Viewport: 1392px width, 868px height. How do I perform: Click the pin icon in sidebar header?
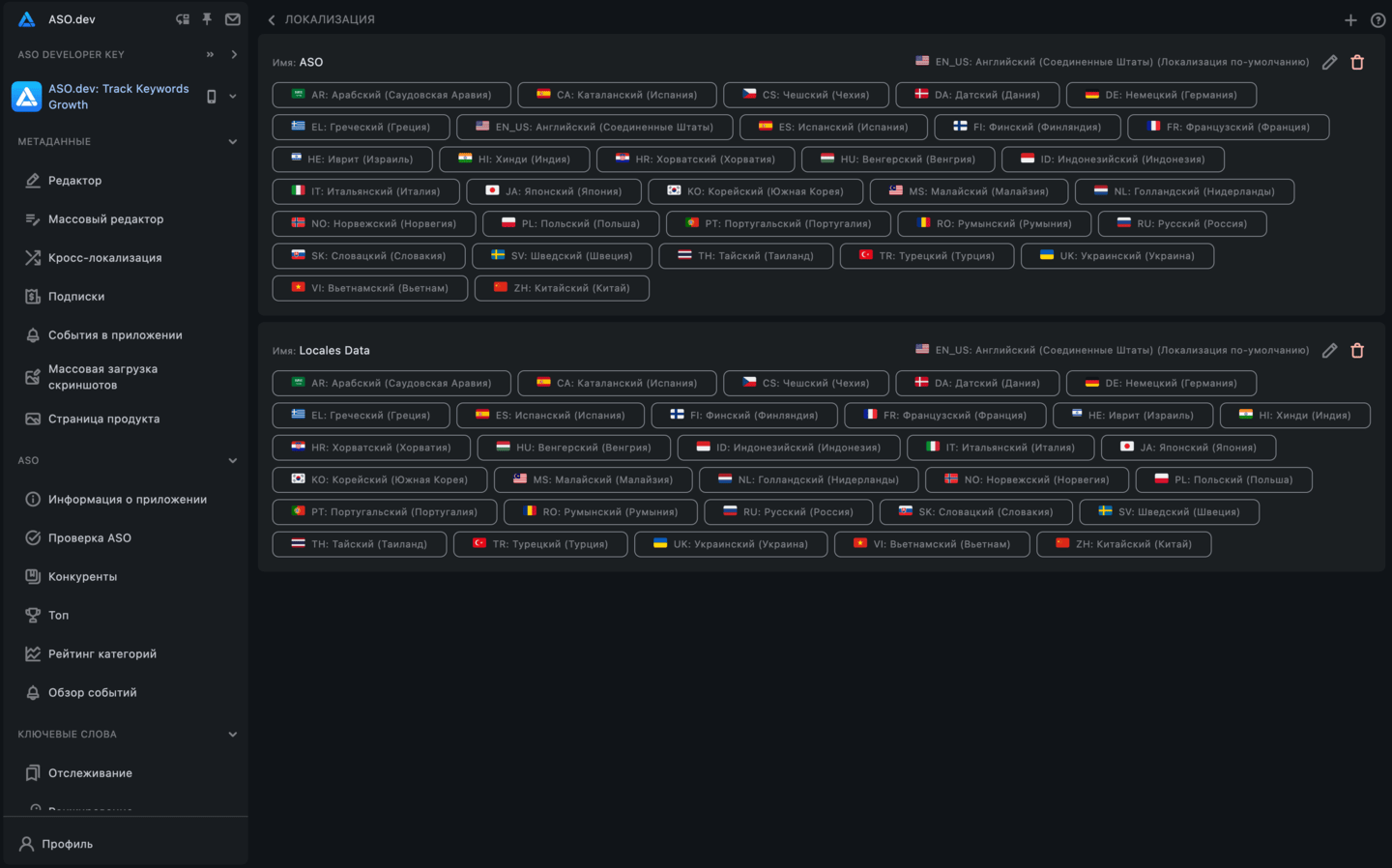[x=207, y=19]
